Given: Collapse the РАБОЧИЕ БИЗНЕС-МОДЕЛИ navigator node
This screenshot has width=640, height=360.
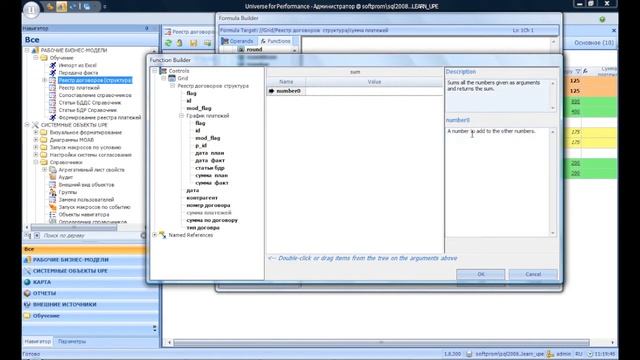Looking at the screenshot, I should [27, 50].
